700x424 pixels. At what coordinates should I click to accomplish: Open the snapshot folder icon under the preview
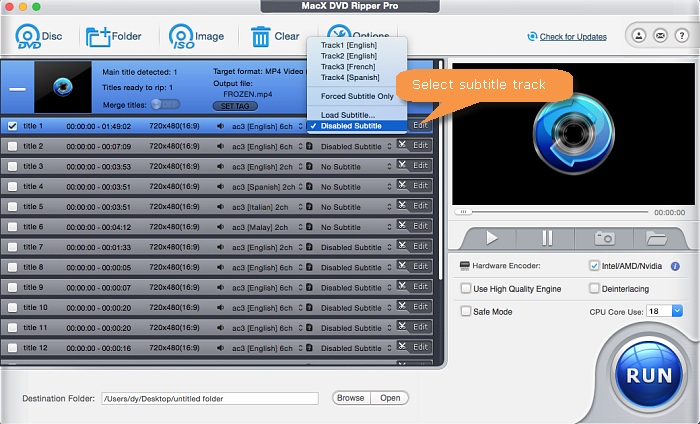click(x=656, y=238)
